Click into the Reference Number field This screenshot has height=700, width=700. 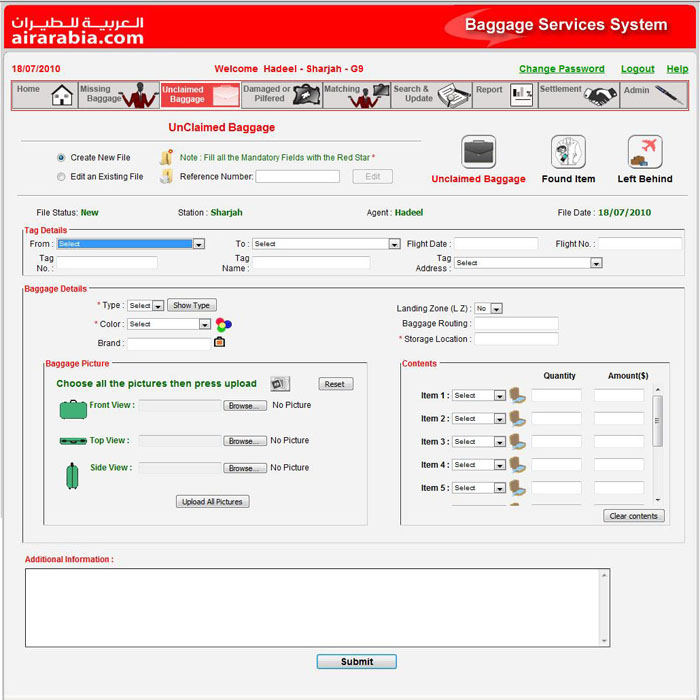pyautogui.click(x=297, y=177)
